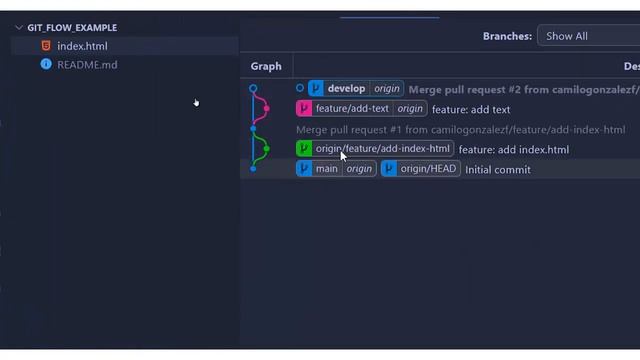
Task: Click origin tag next to develop
Action: click(x=387, y=89)
